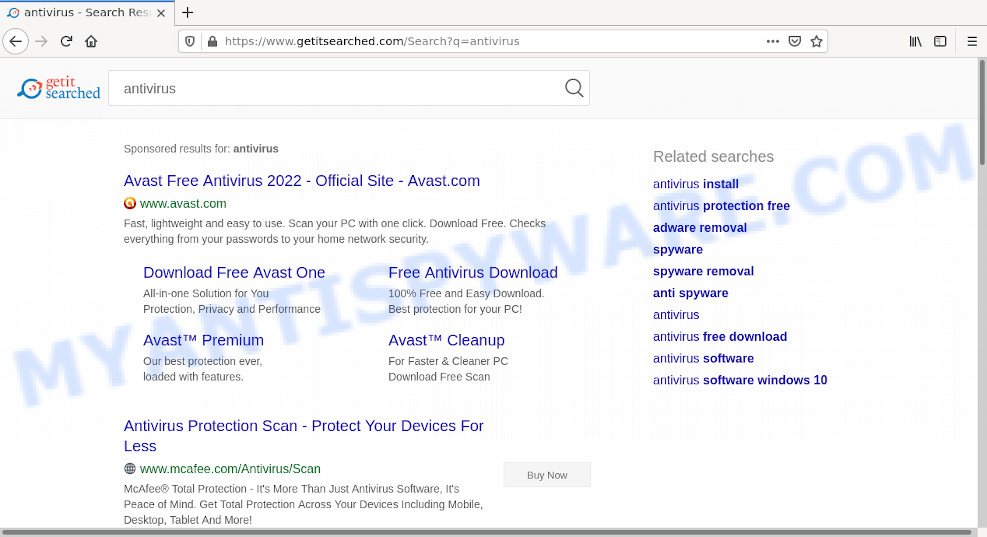Open the Firefox hamburger menu

pos(972,42)
